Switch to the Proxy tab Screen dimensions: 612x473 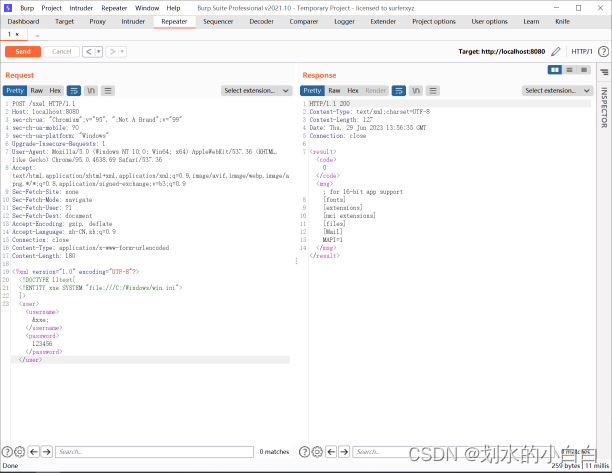(x=98, y=21)
